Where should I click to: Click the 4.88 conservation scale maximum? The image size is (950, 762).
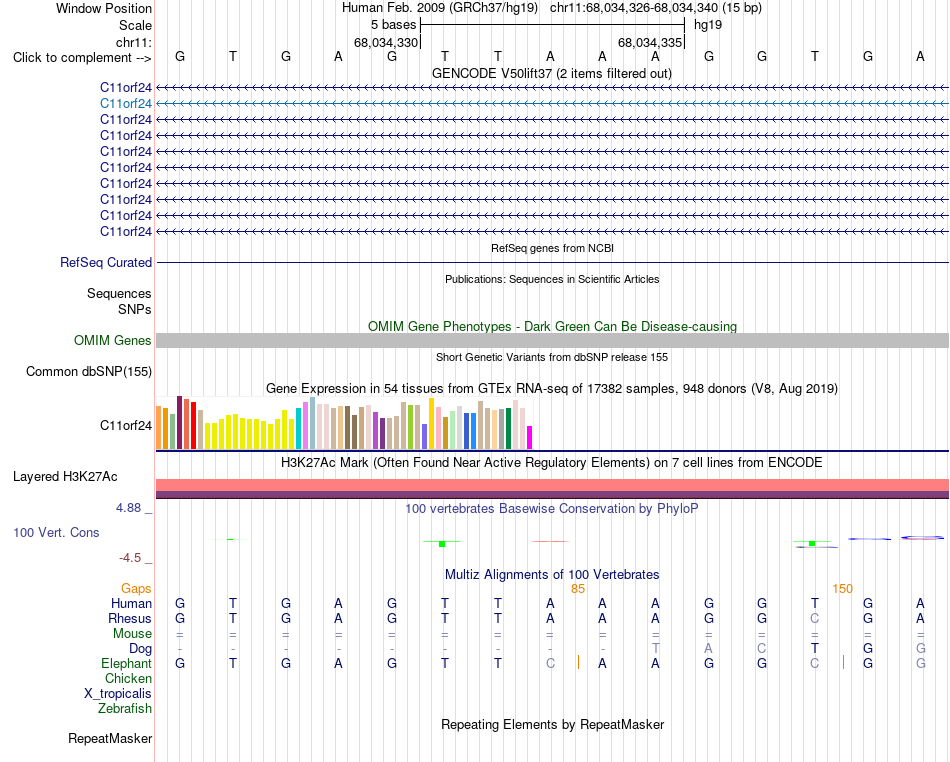128,508
